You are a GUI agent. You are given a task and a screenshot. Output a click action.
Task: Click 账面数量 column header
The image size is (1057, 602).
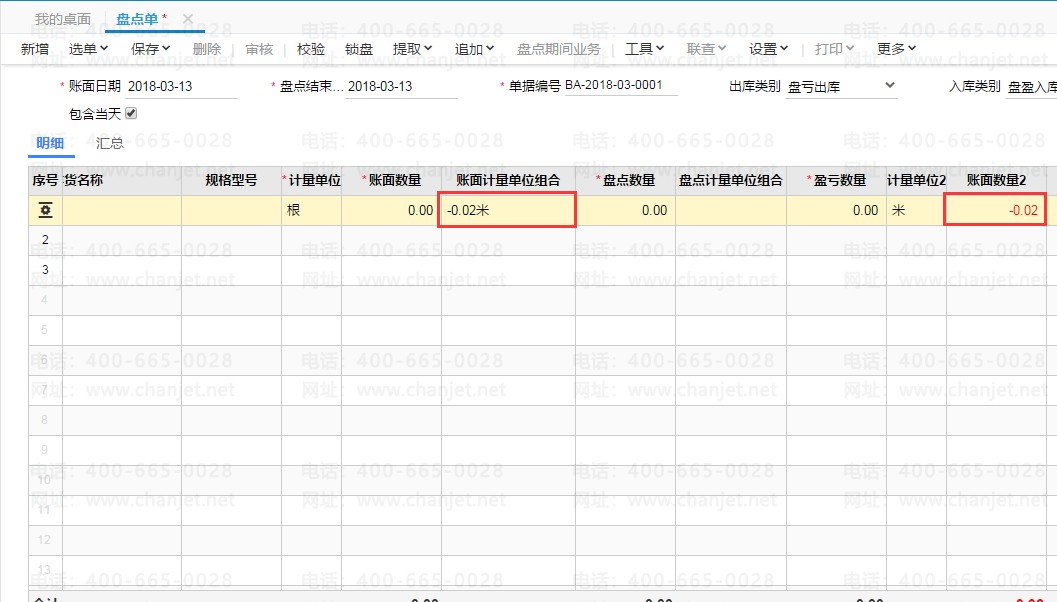392,180
